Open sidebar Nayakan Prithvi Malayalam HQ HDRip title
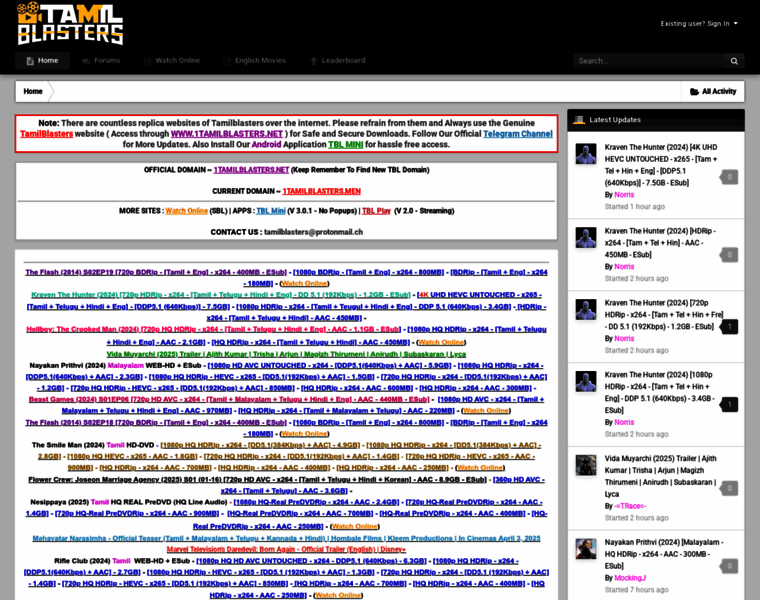 [664, 554]
